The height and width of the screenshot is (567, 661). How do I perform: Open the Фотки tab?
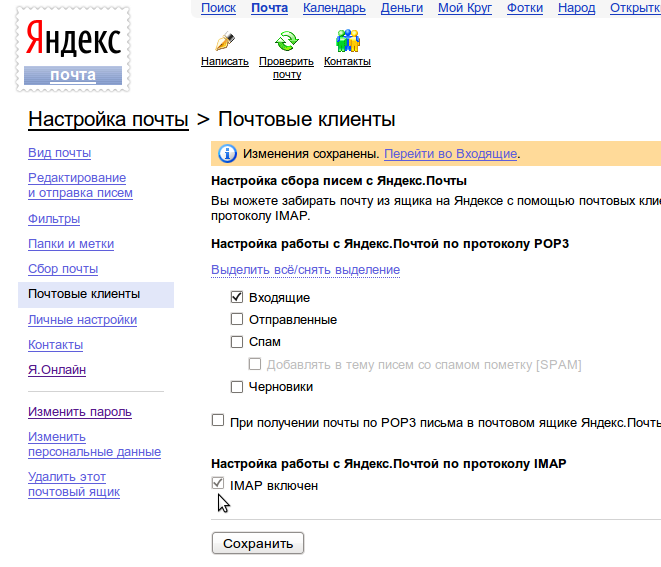(x=525, y=8)
